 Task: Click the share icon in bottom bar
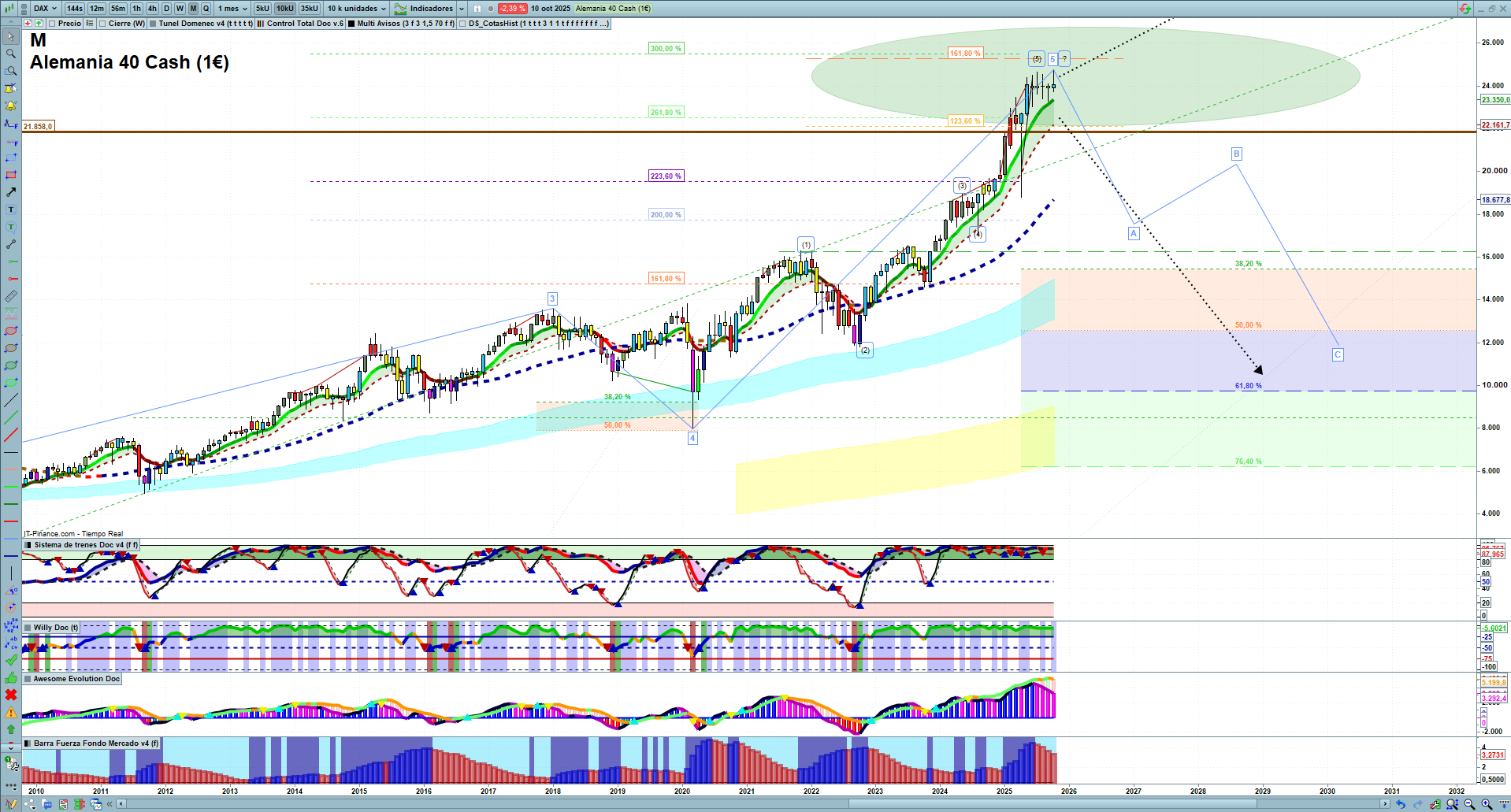(x=30, y=804)
